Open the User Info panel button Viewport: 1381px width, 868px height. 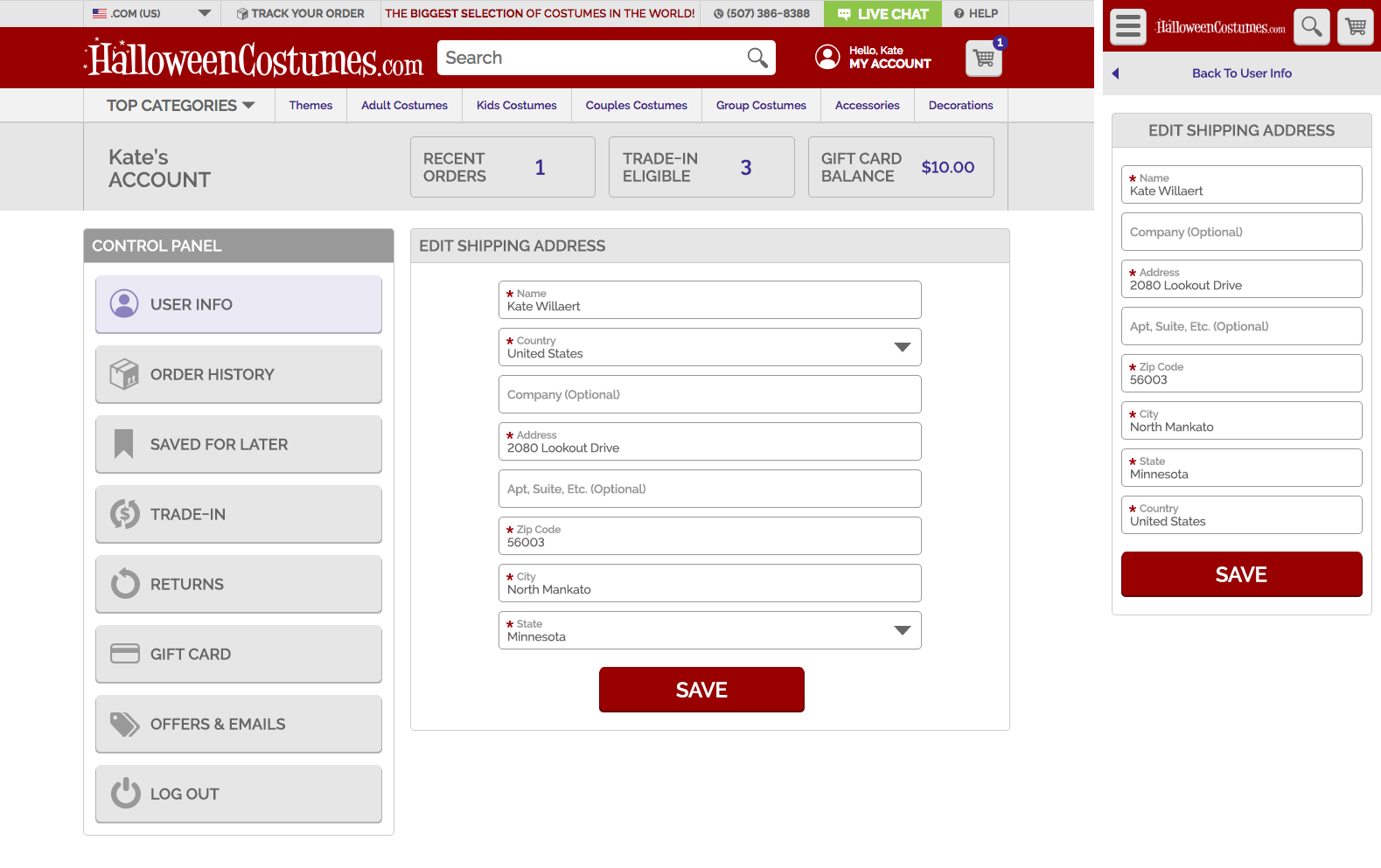239,304
